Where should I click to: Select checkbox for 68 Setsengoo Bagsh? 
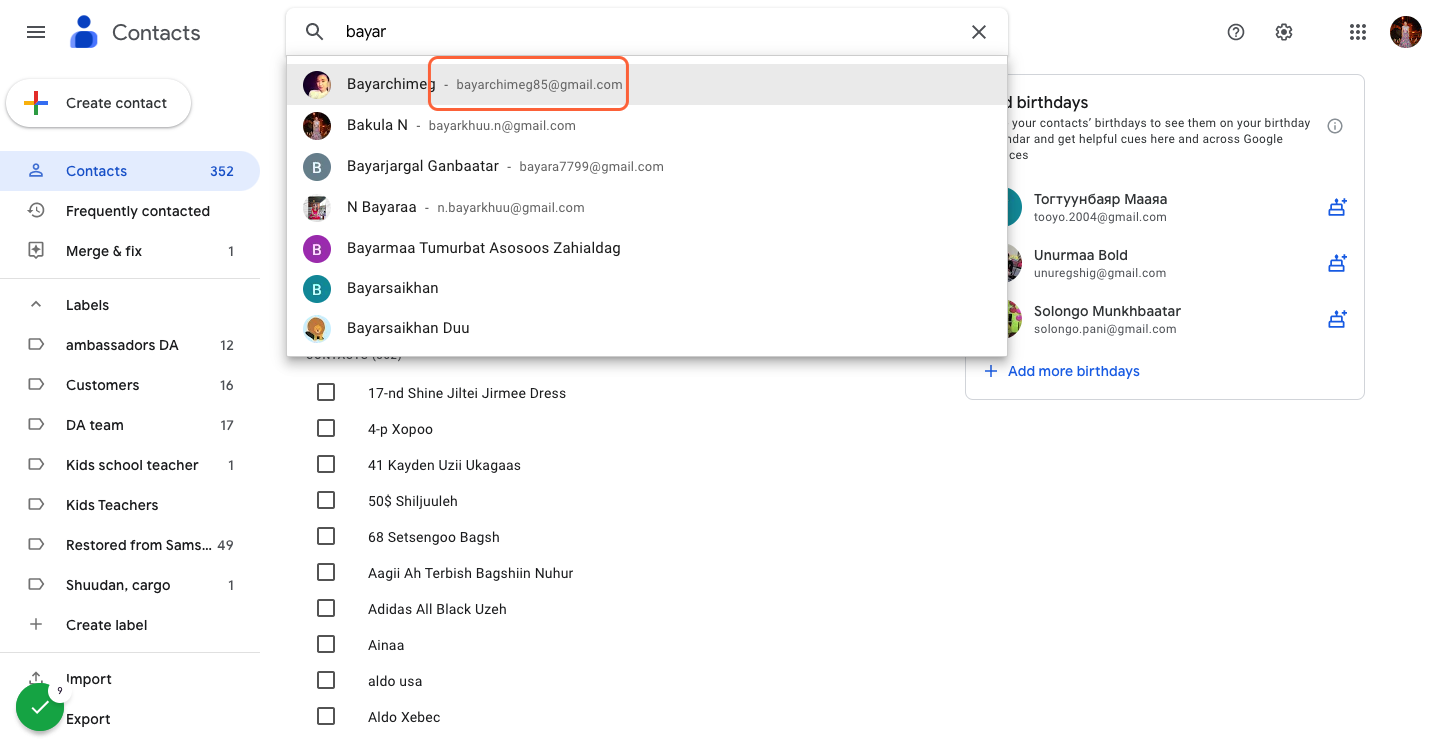326,537
